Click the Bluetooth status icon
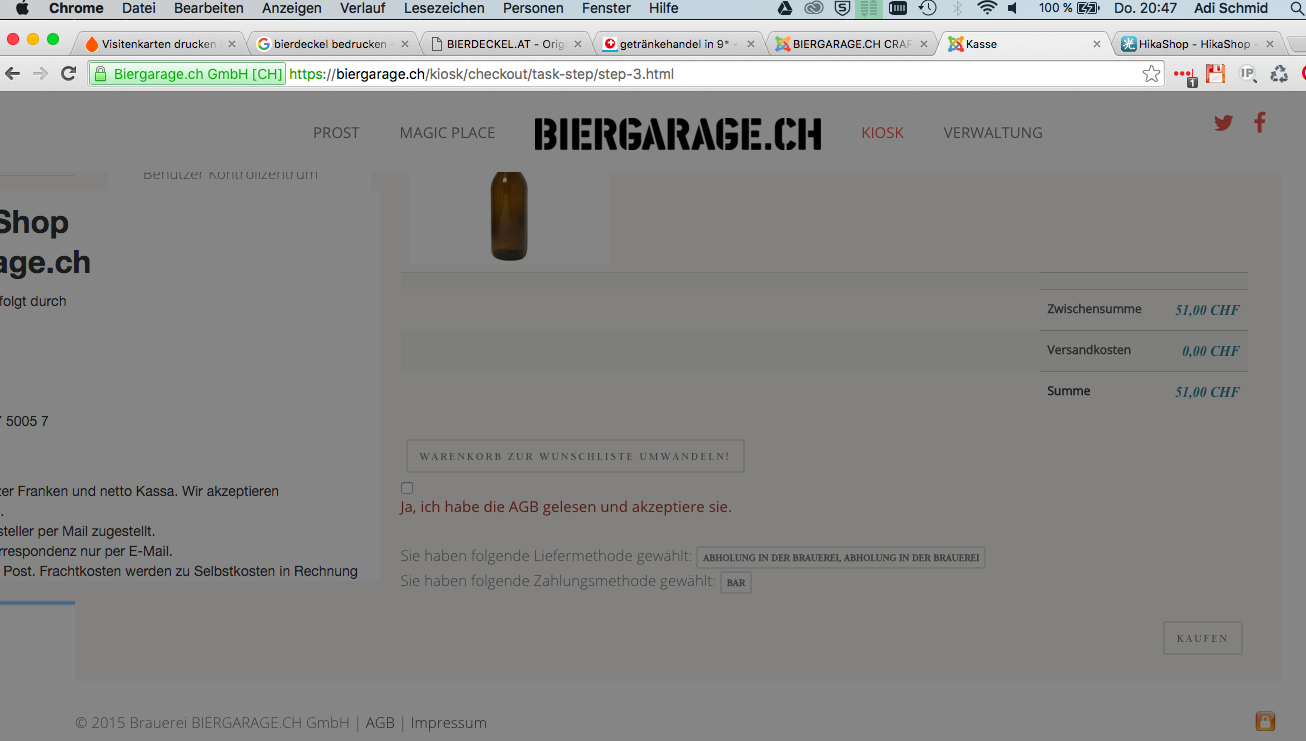 click(957, 9)
